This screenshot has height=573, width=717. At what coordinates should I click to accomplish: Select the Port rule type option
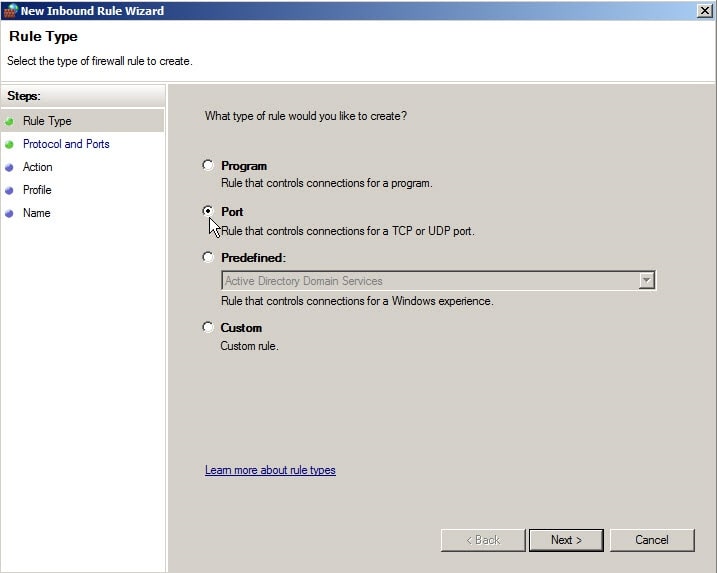pos(208,212)
